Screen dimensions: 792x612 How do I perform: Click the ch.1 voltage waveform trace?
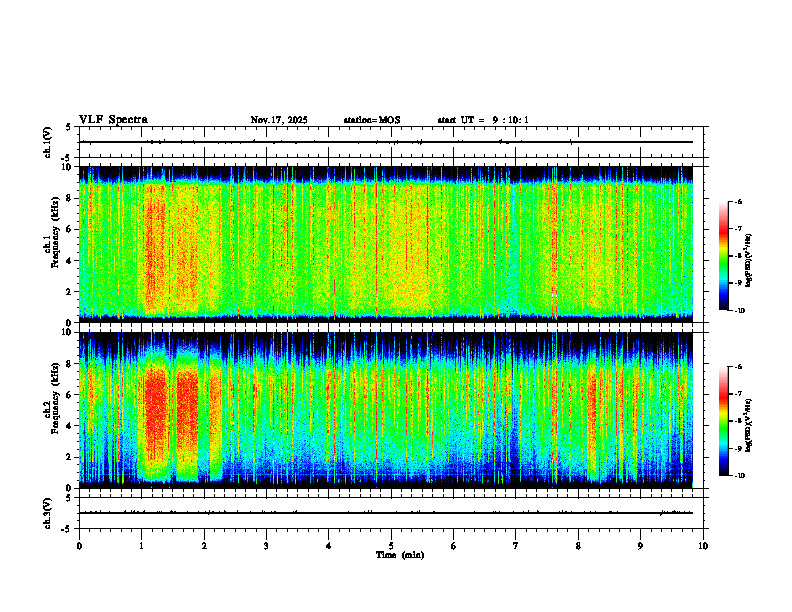(385, 142)
